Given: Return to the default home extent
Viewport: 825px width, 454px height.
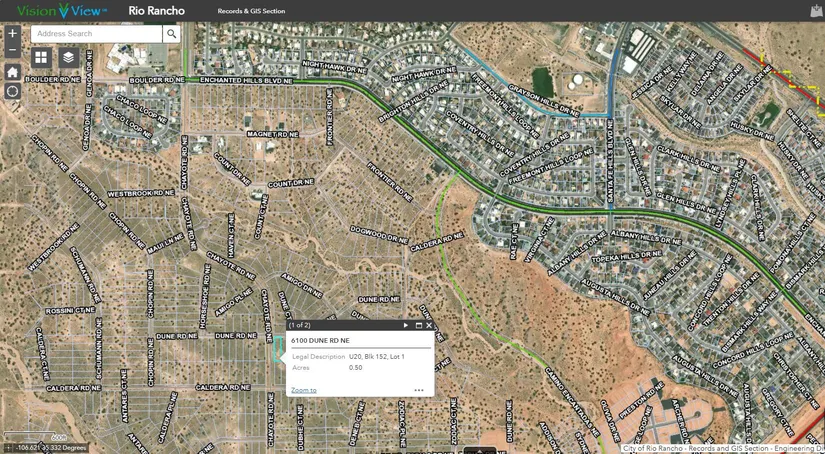Looking at the screenshot, I should [12, 72].
